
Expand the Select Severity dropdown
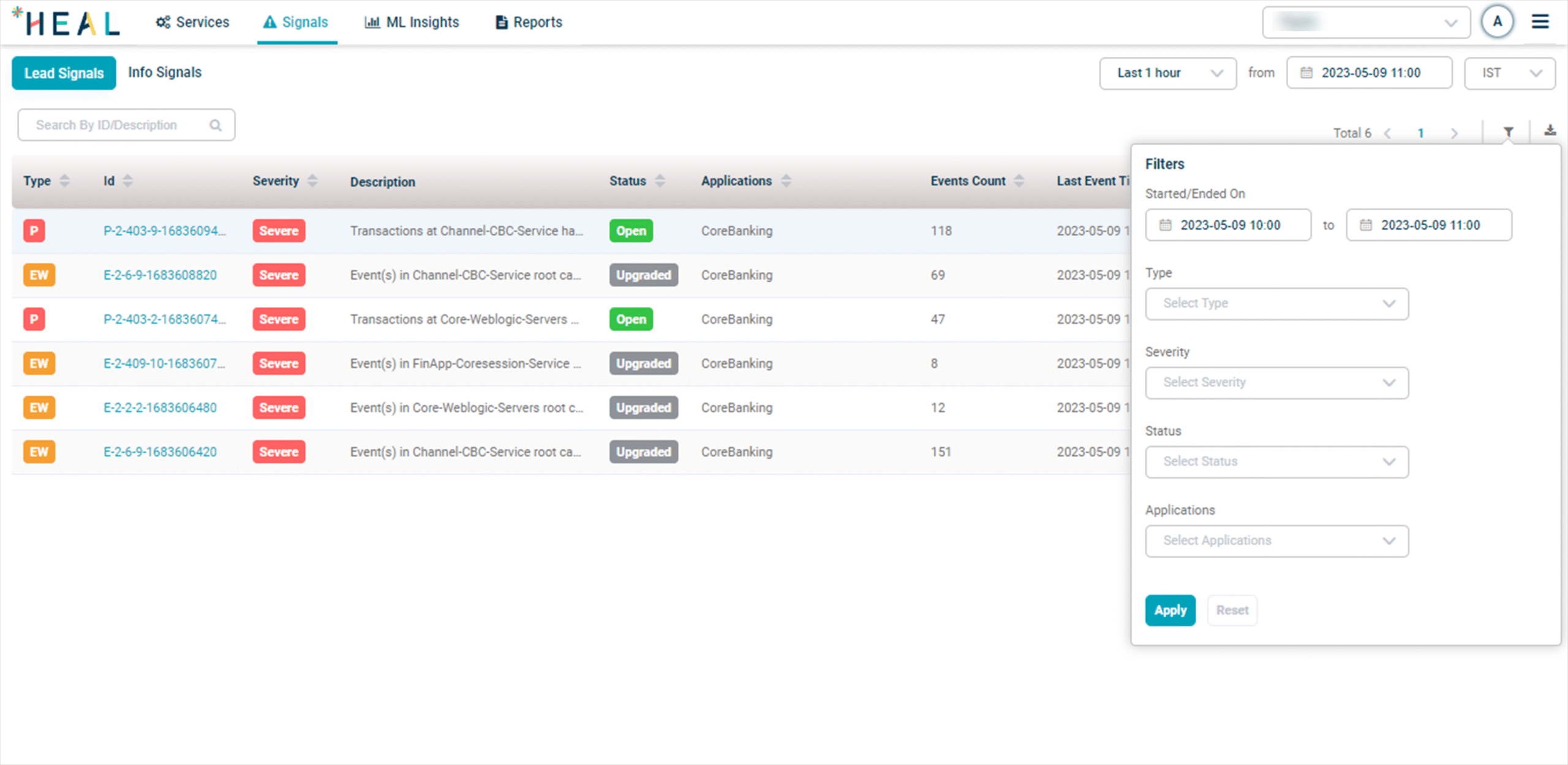coord(1276,382)
